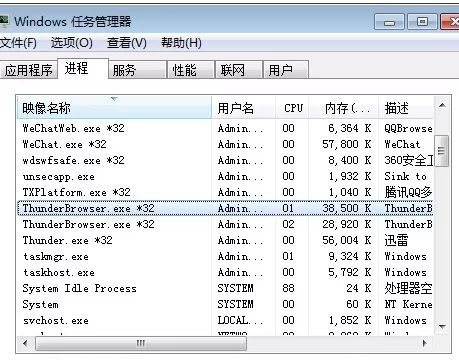The height and width of the screenshot is (360, 459).
Task: Open the 选项(O) menu
Action: pos(72,43)
